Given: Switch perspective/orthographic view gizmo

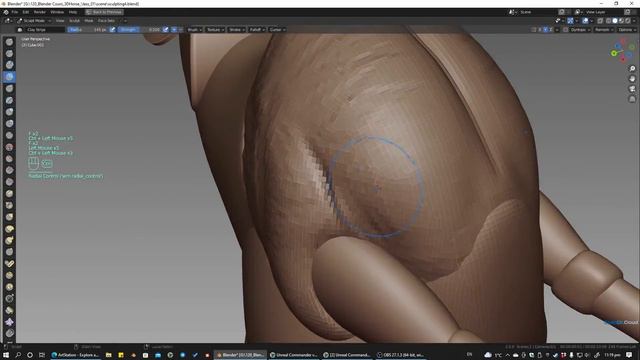Looking at the screenshot, I should click(632, 98).
